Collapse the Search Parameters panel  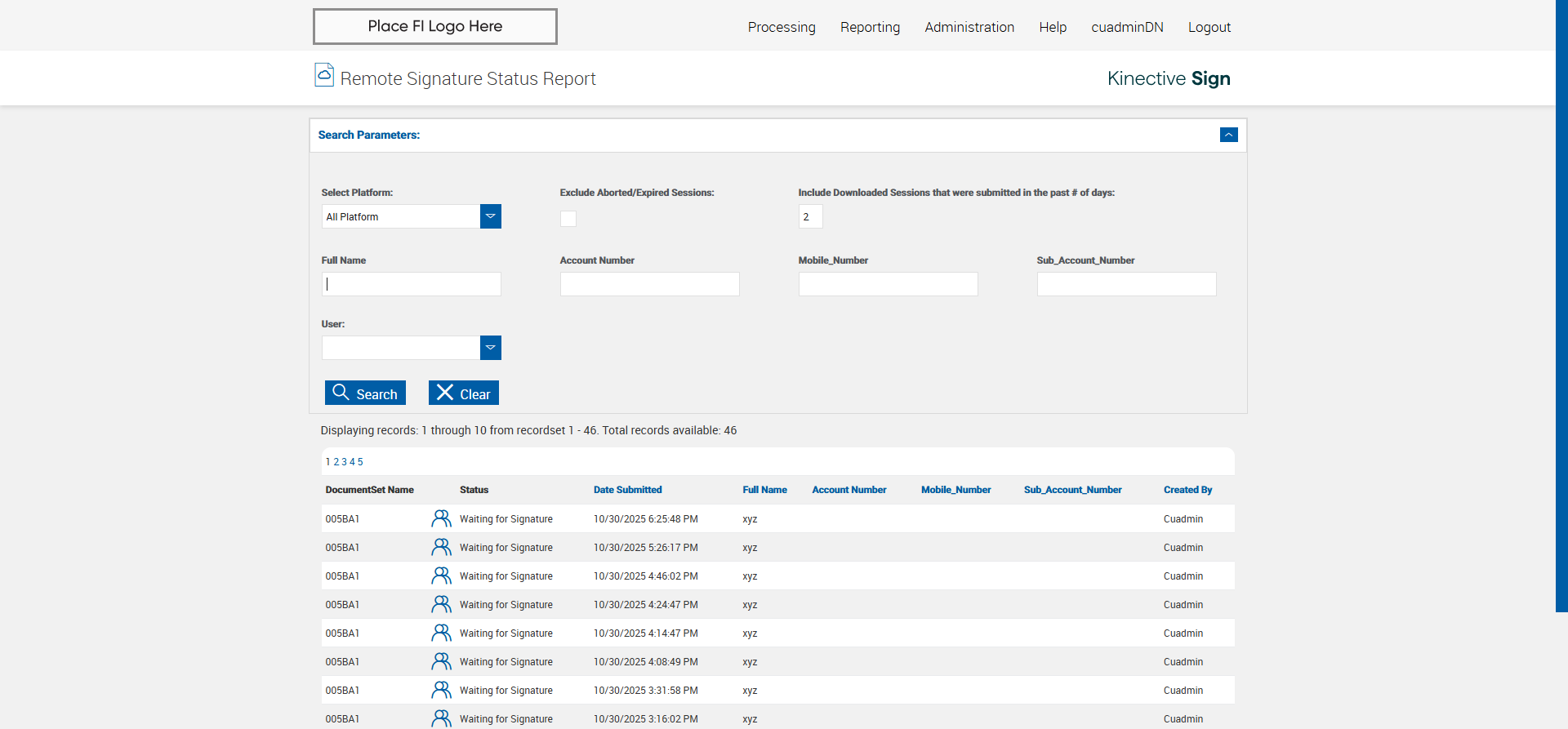1228,135
